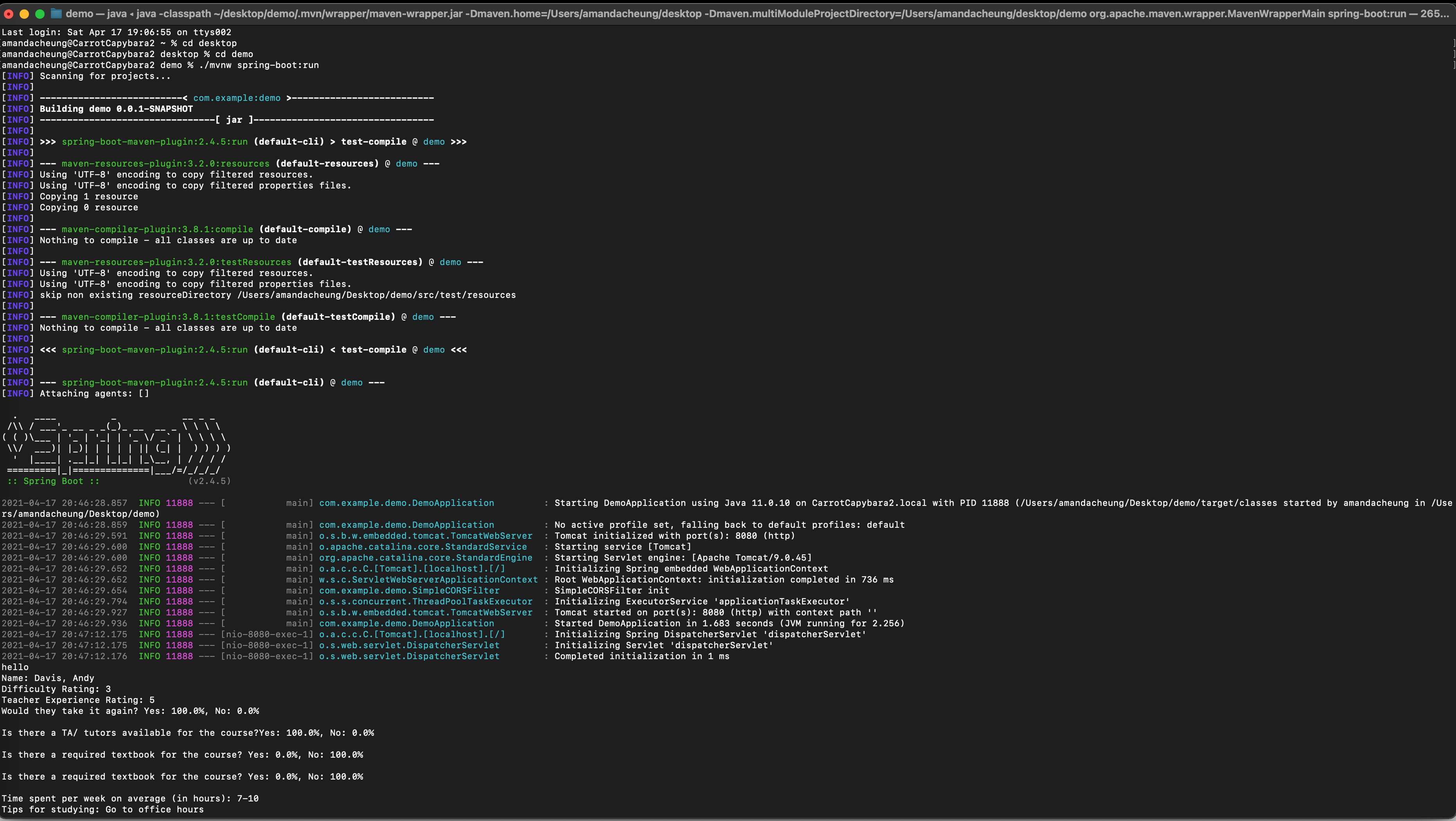Close the Terminal window with red button

9,14
